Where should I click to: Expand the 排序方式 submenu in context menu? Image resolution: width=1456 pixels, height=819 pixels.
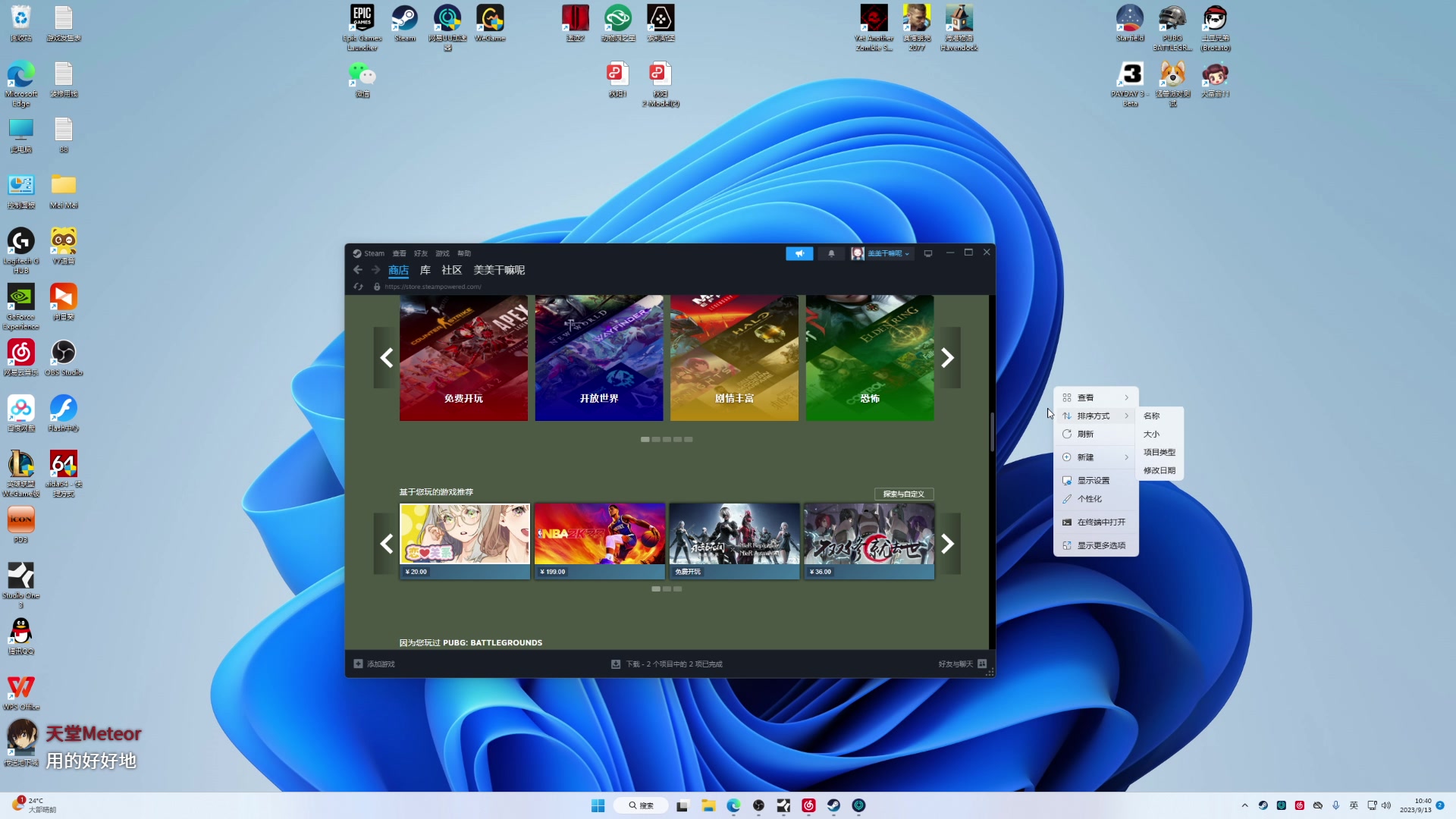tap(1096, 416)
